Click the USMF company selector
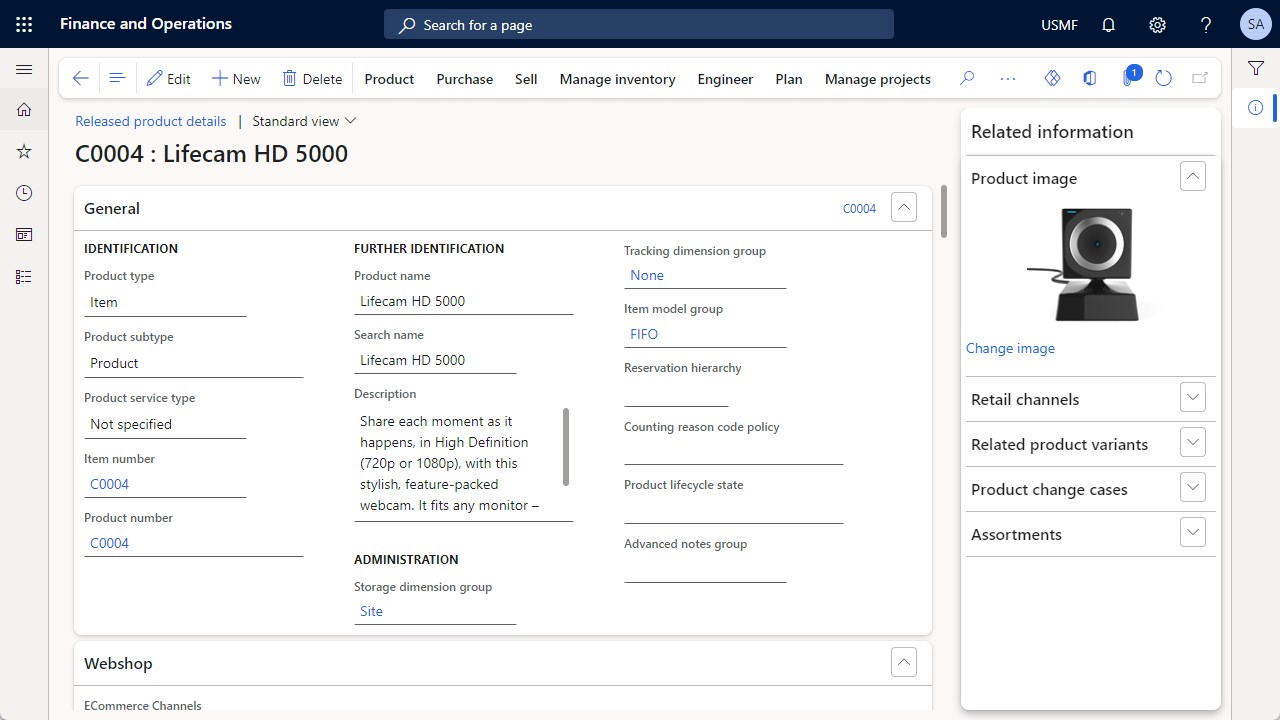The image size is (1280, 720). pyautogui.click(x=1059, y=25)
